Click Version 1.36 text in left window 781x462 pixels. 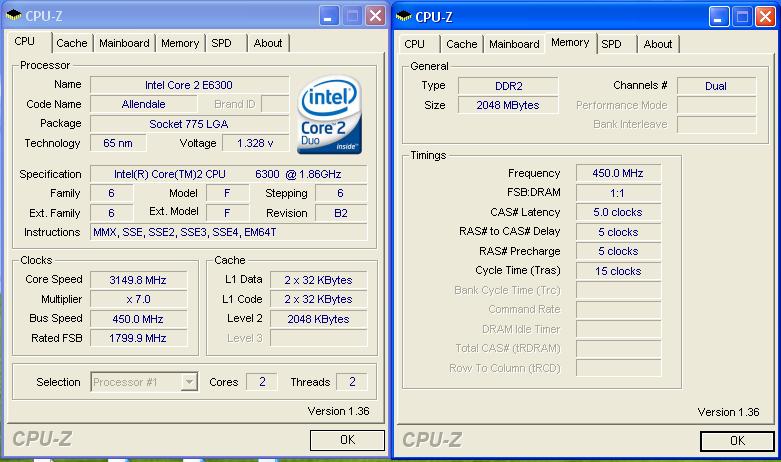point(338,411)
